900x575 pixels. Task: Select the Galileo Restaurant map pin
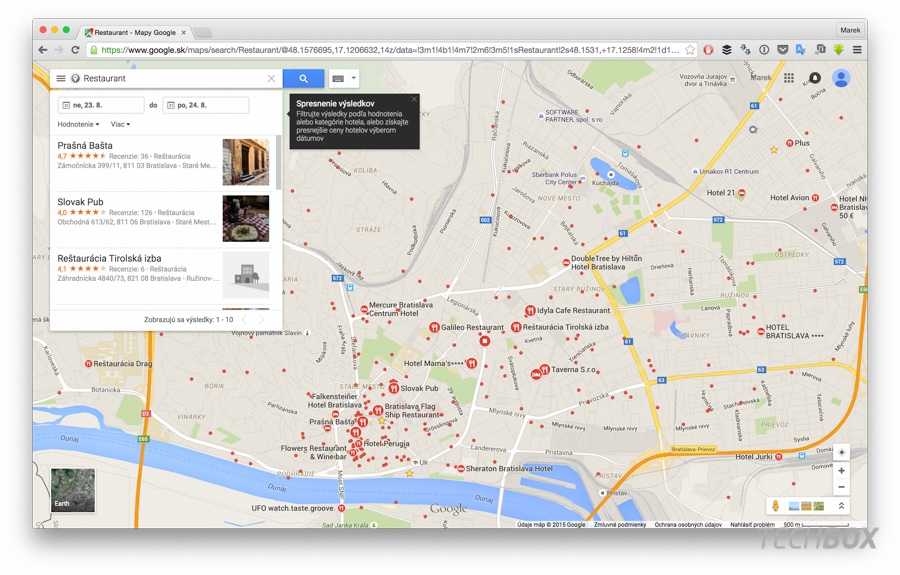coord(435,327)
